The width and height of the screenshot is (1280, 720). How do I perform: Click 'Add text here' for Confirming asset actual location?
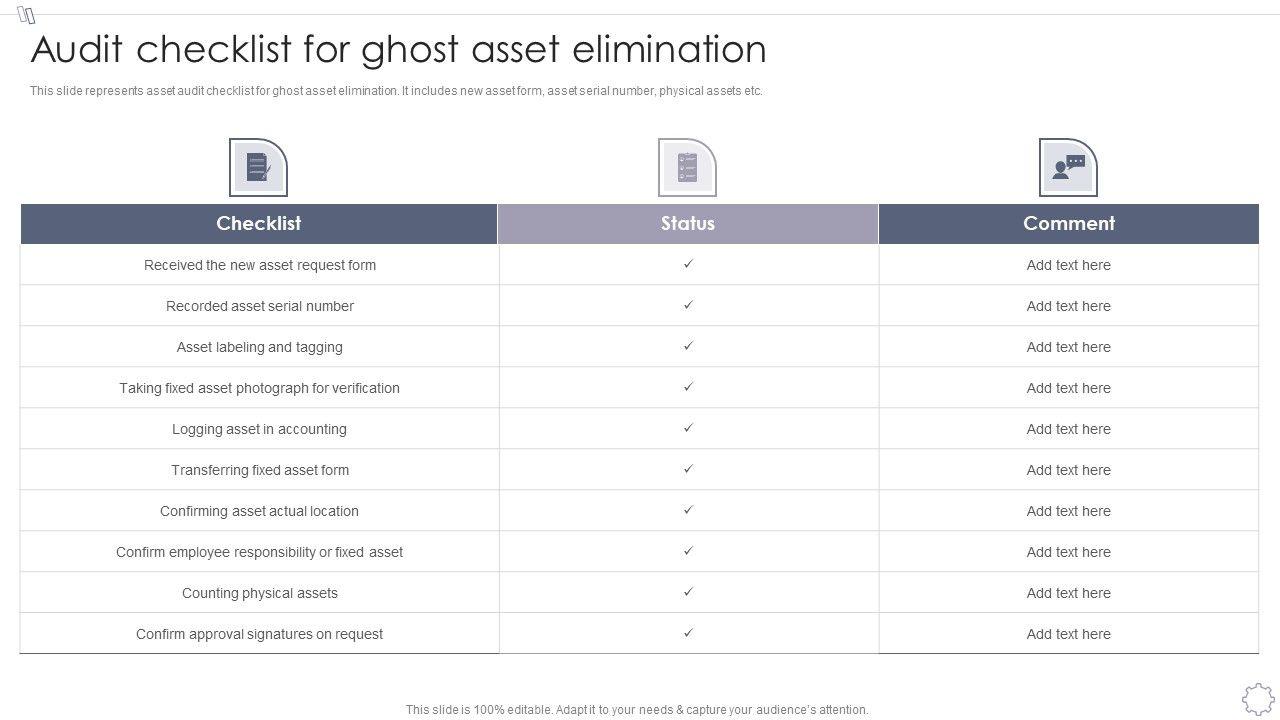(1068, 511)
